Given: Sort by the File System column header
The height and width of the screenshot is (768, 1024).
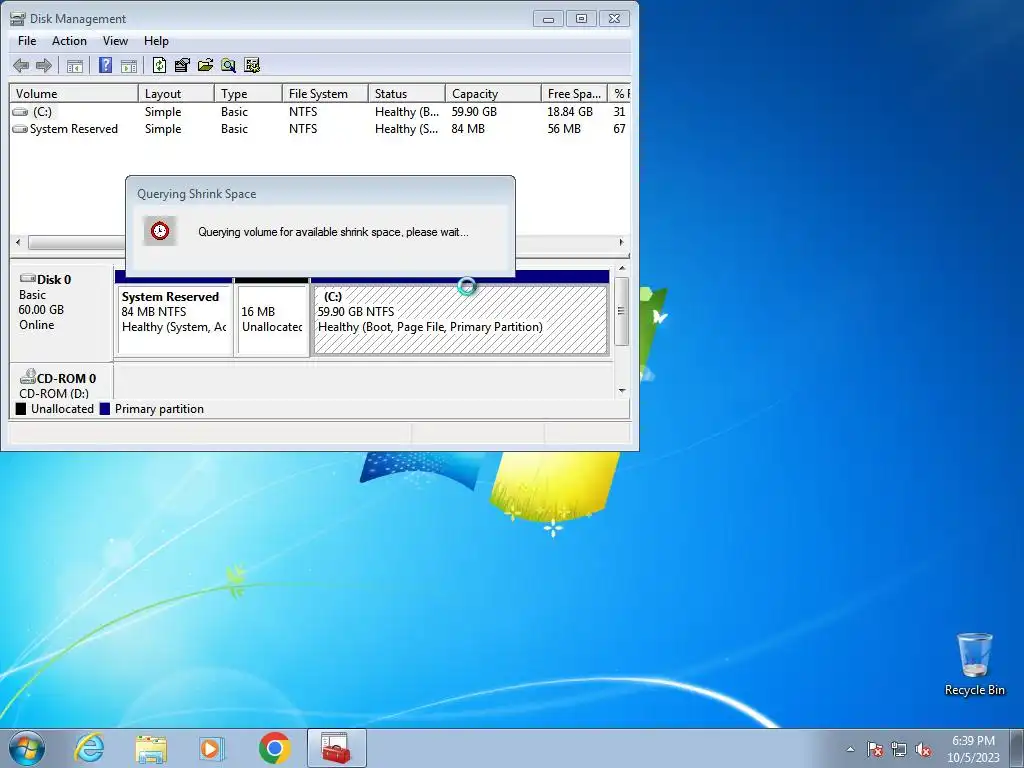Looking at the screenshot, I should coord(325,93).
